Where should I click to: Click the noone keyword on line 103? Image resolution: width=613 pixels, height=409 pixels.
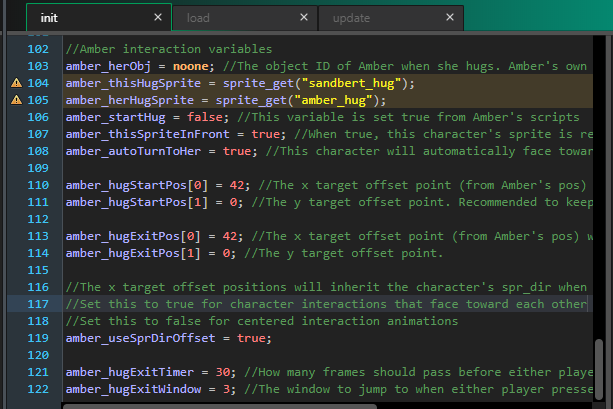coord(191,66)
